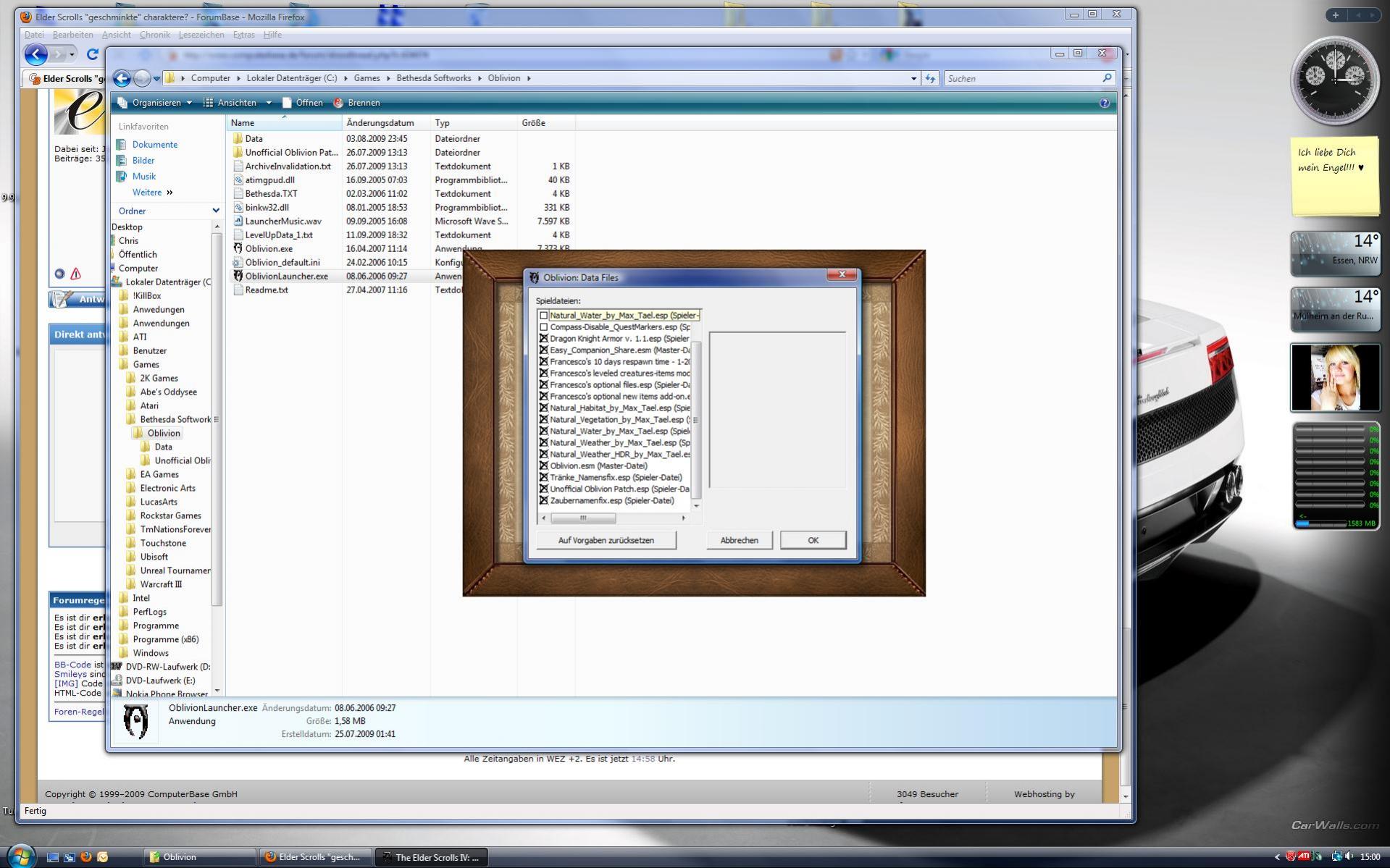The height and width of the screenshot is (868, 1390).
Task: Open the Hilfe menu in Firefox
Action: tap(272, 35)
